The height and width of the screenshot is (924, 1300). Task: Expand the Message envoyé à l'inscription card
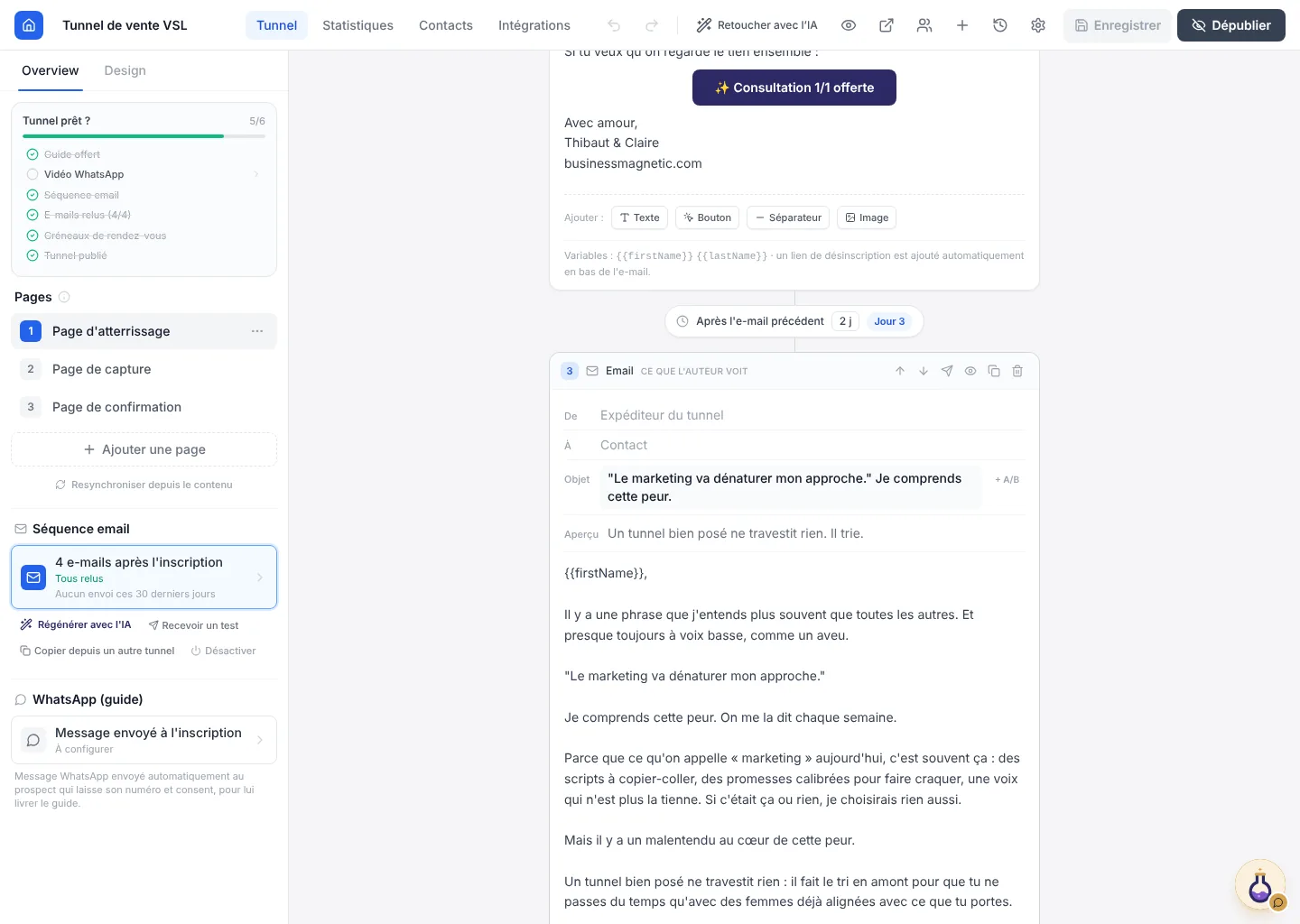[x=144, y=740]
